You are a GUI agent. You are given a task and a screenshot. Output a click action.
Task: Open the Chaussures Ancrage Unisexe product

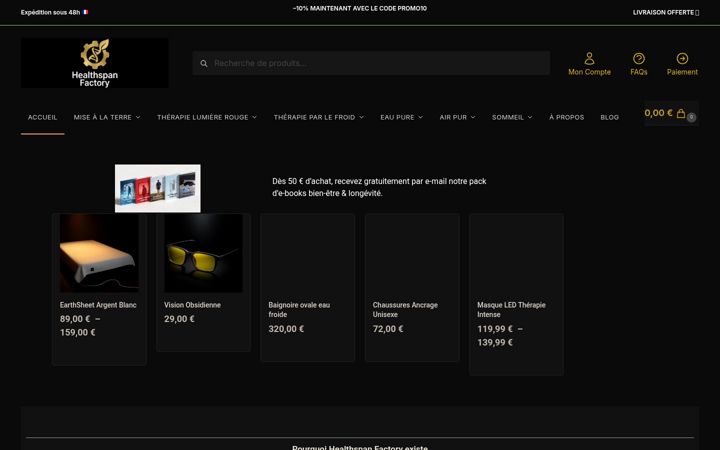[x=405, y=309]
